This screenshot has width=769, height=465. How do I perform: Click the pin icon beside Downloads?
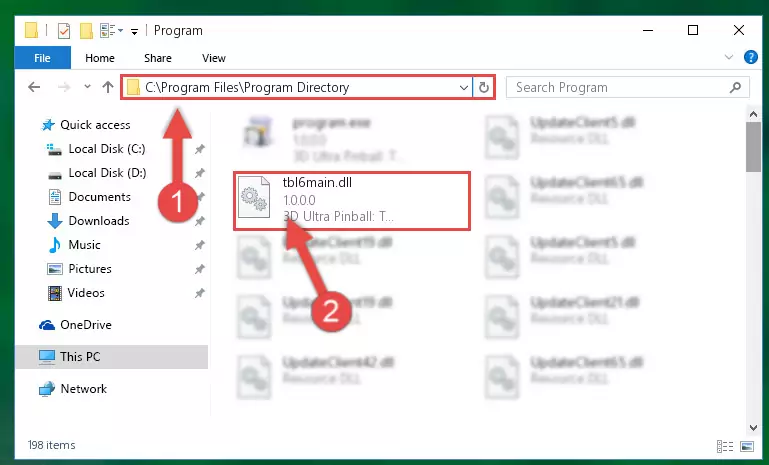[200, 221]
